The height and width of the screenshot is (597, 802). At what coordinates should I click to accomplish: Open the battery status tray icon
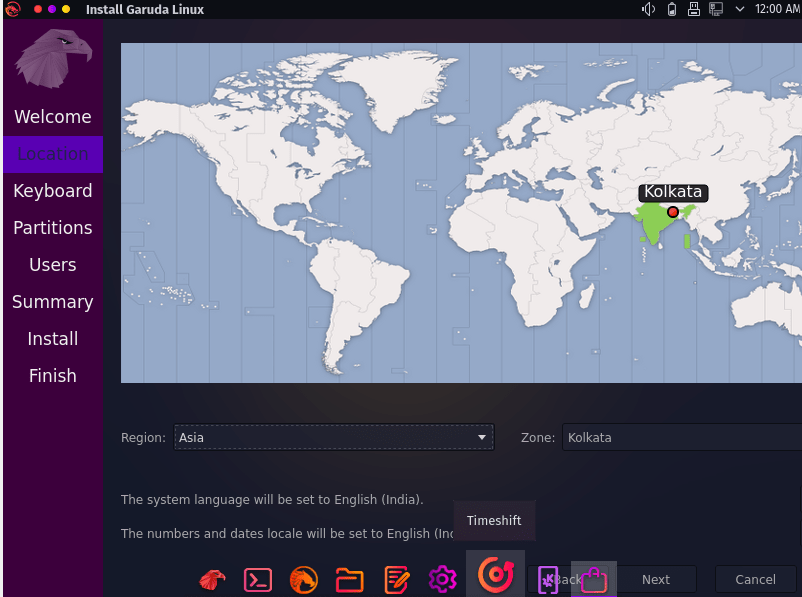pyautogui.click(x=672, y=9)
